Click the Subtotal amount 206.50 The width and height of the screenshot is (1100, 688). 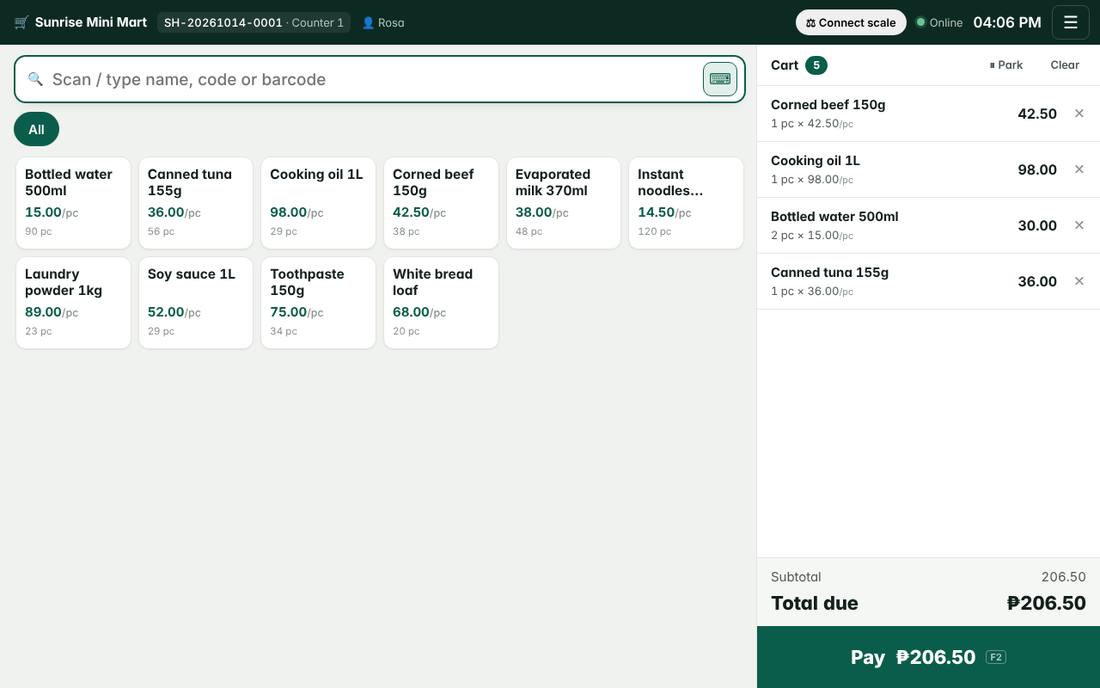click(x=1063, y=576)
